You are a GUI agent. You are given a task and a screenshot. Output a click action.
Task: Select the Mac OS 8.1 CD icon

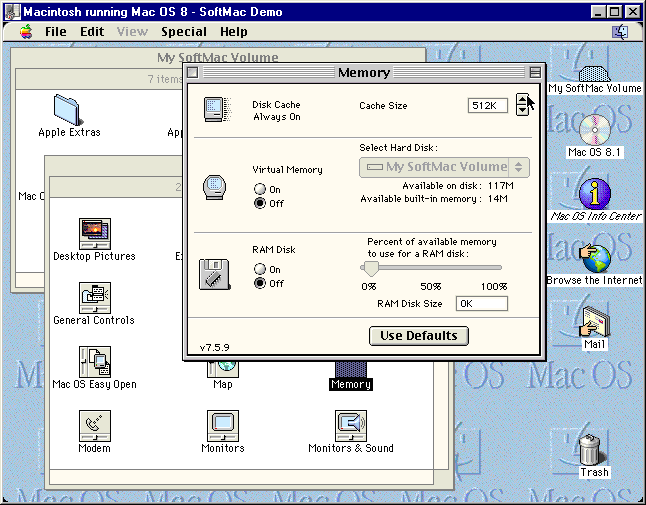(595, 130)
